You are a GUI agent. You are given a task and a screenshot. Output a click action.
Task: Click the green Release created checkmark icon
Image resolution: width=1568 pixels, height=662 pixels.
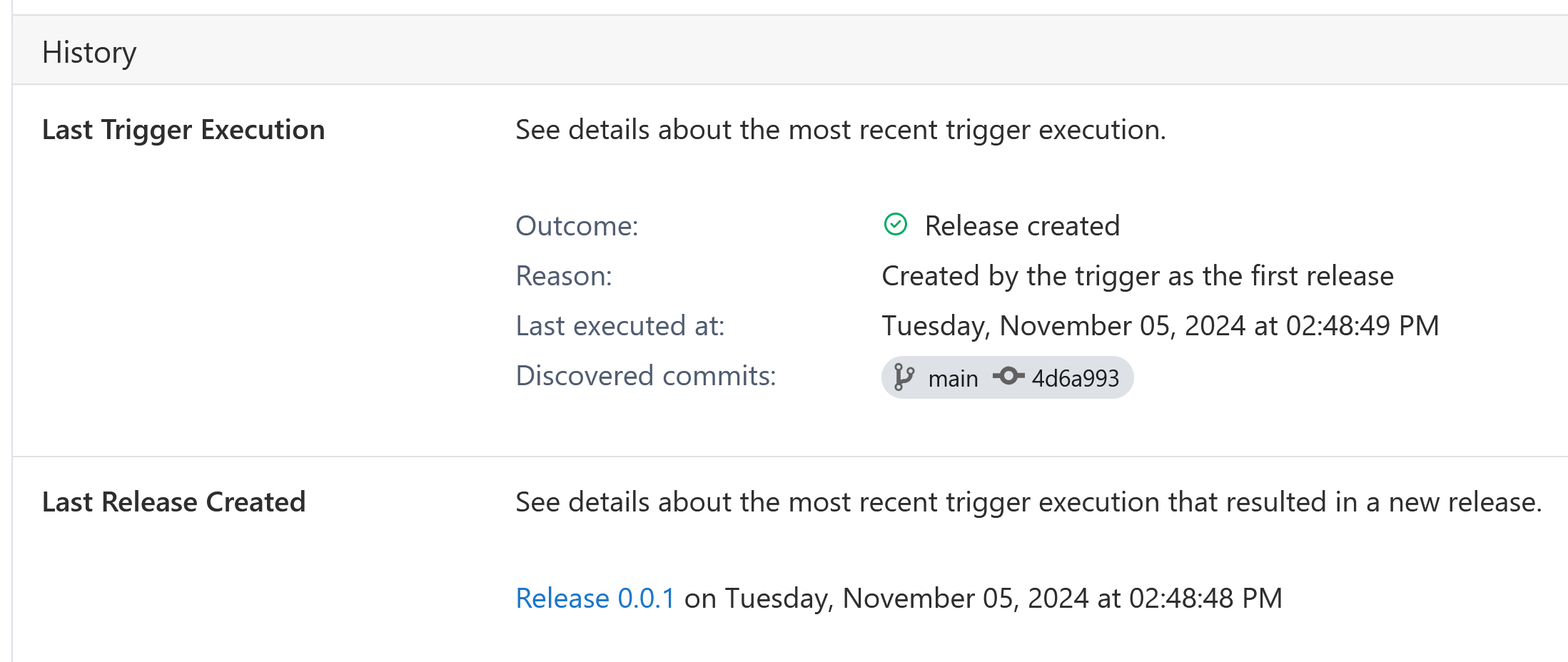[895, 225]
